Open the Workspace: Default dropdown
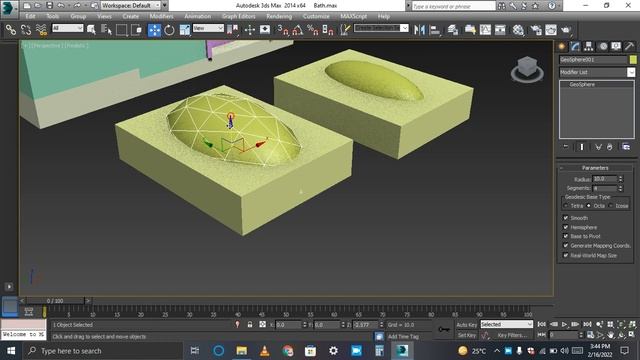640x360 pixels. tap(131, 6)
